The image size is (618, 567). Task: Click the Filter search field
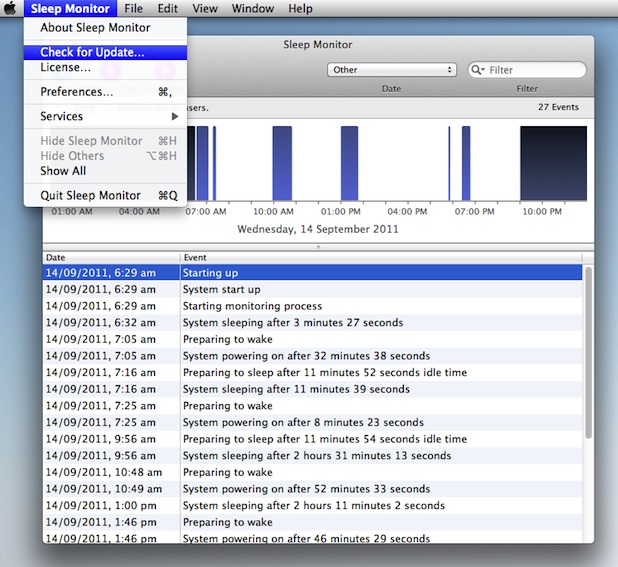[527, 70]
